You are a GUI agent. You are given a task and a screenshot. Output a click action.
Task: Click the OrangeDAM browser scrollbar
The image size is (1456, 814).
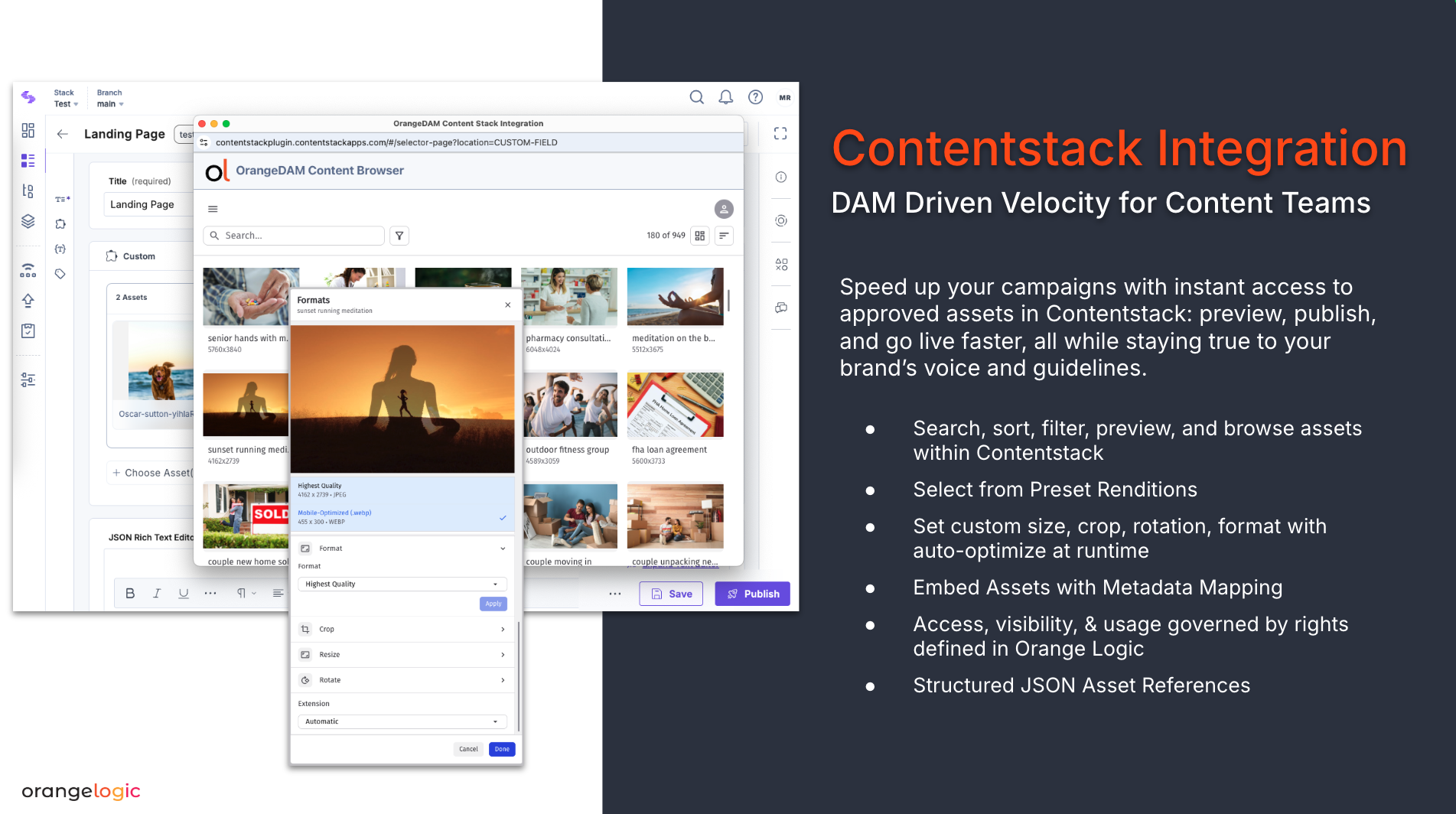[728, 301]
